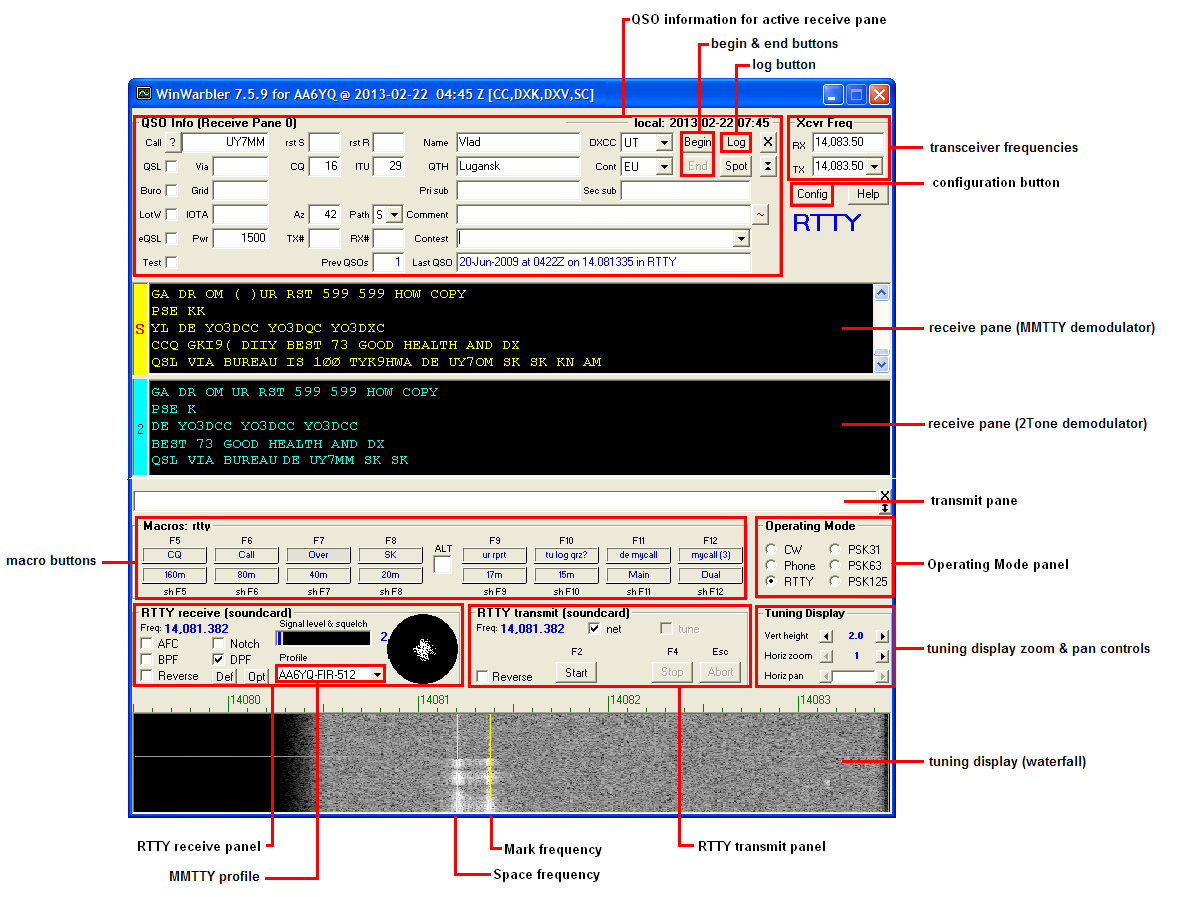
Task: Toggle the QSL checkbox
Action: point(171,166)
